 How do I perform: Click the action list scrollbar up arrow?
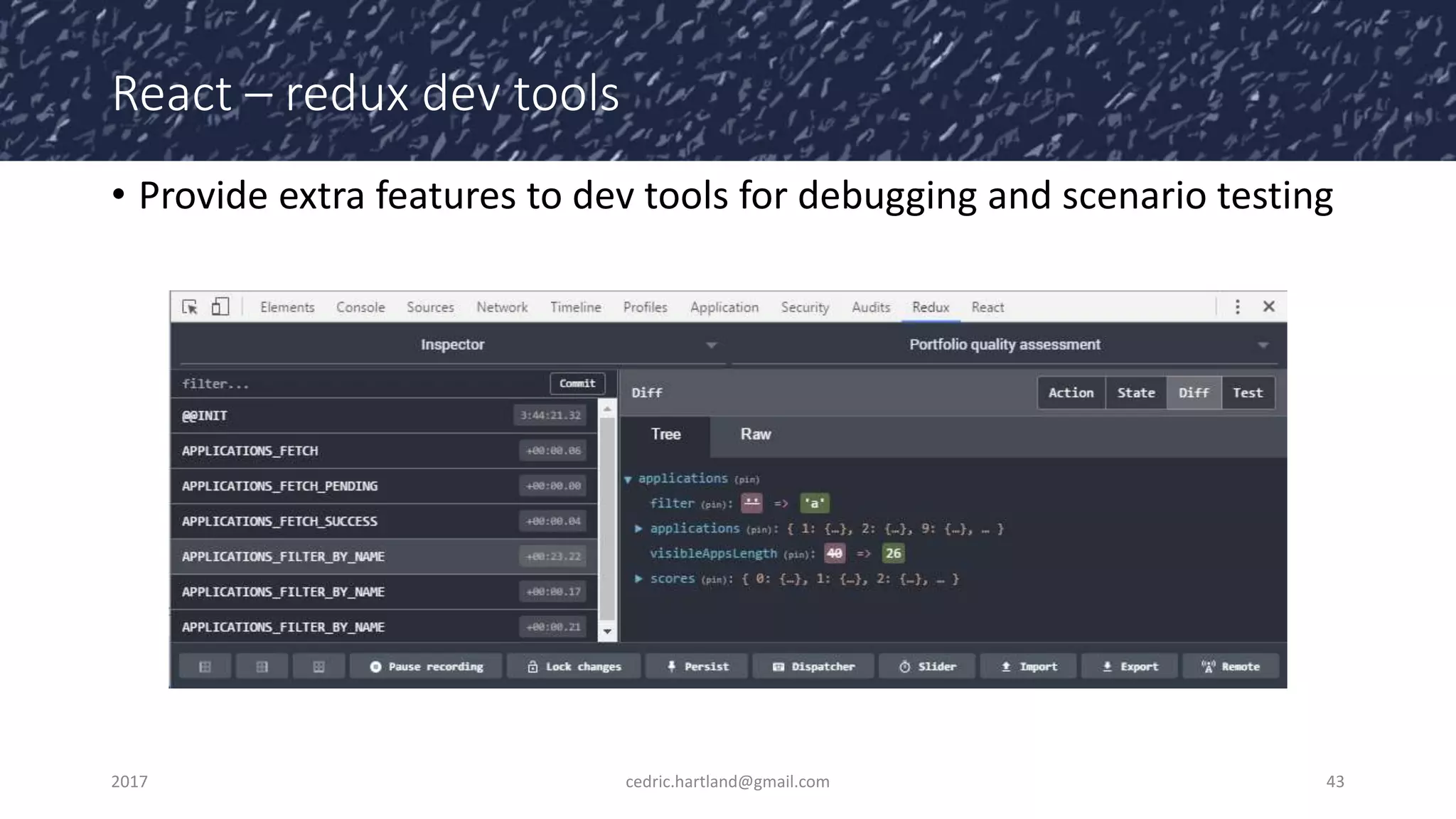tap(607, 409)
